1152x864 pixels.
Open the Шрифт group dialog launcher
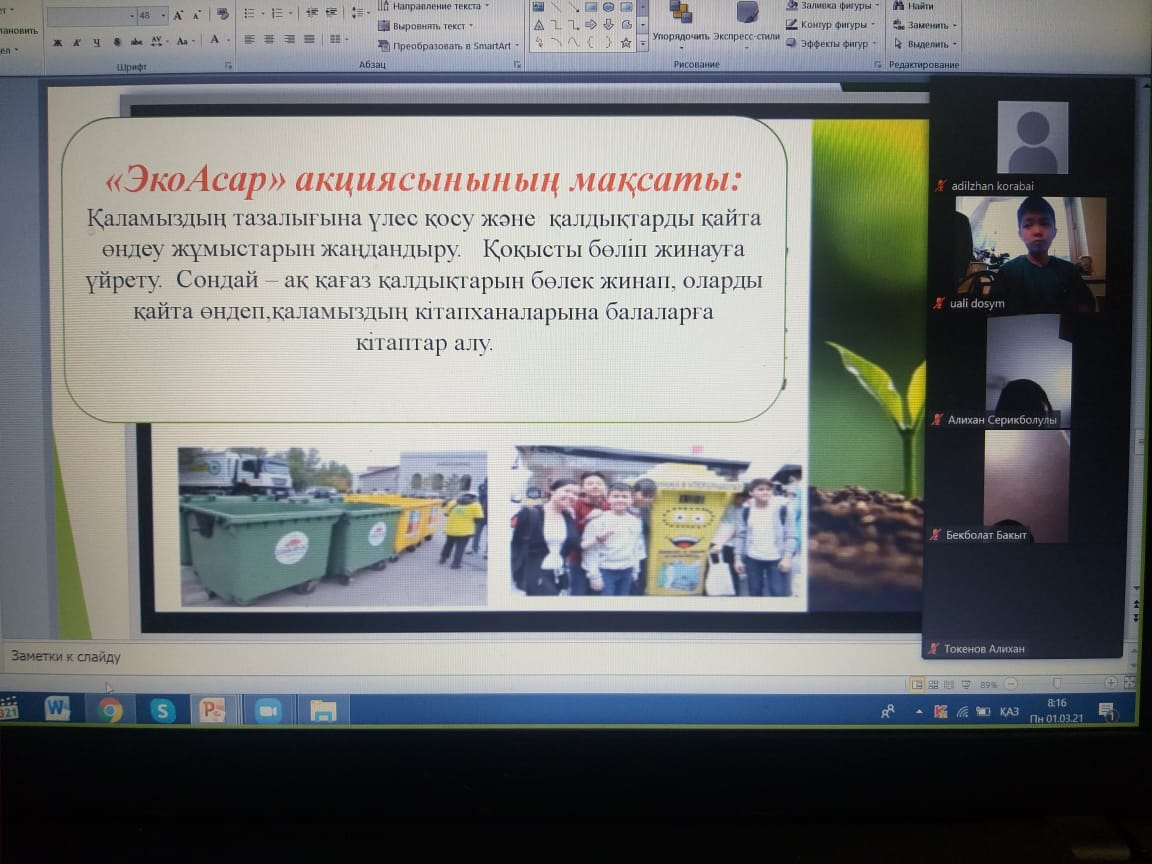click(228, 66)
